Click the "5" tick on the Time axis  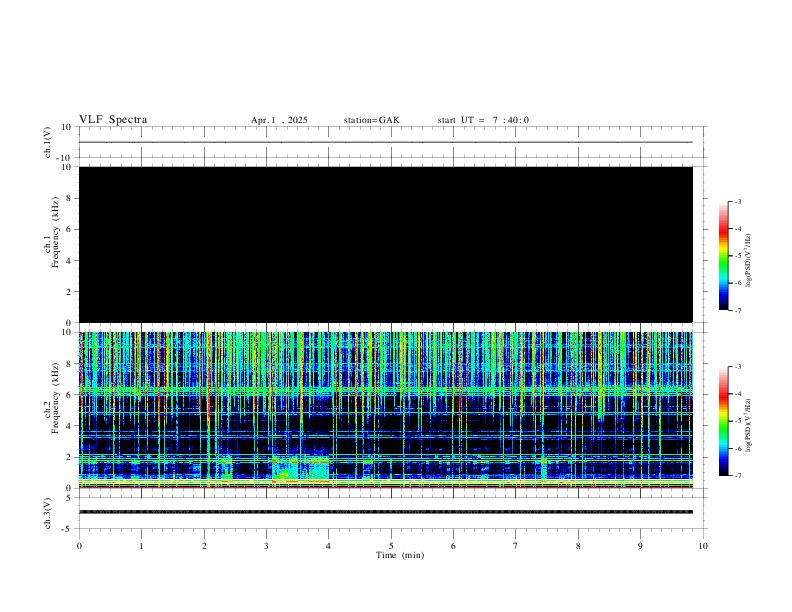tap(391, 546)
